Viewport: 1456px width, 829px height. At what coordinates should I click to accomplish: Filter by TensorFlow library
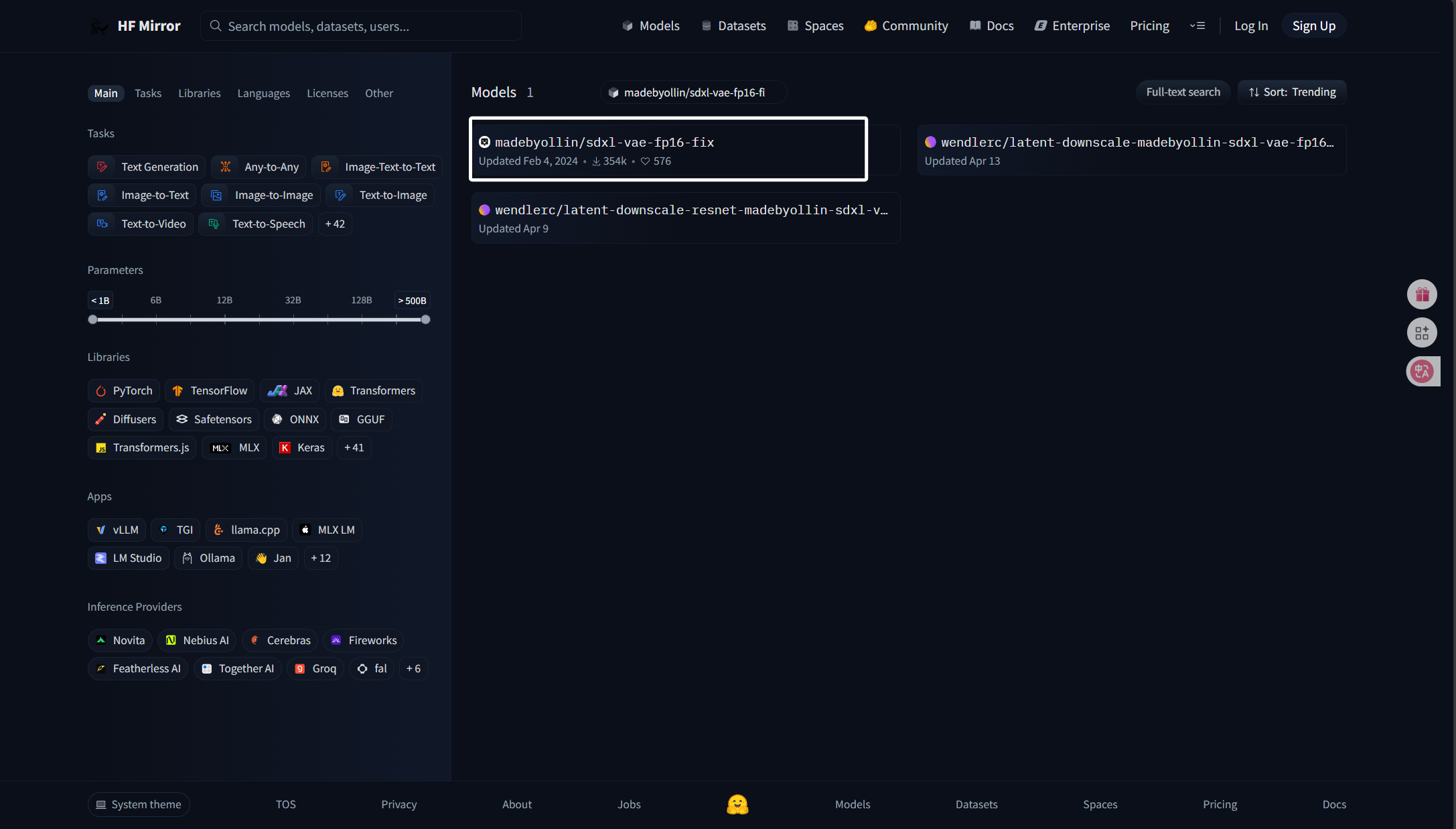(x=210, y=390)
